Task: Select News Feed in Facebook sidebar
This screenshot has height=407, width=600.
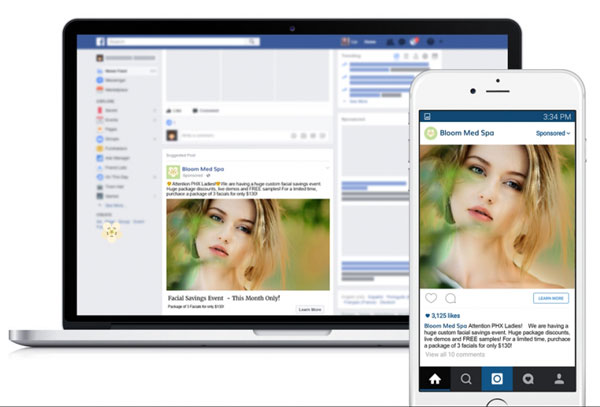Action: [111, 72]
